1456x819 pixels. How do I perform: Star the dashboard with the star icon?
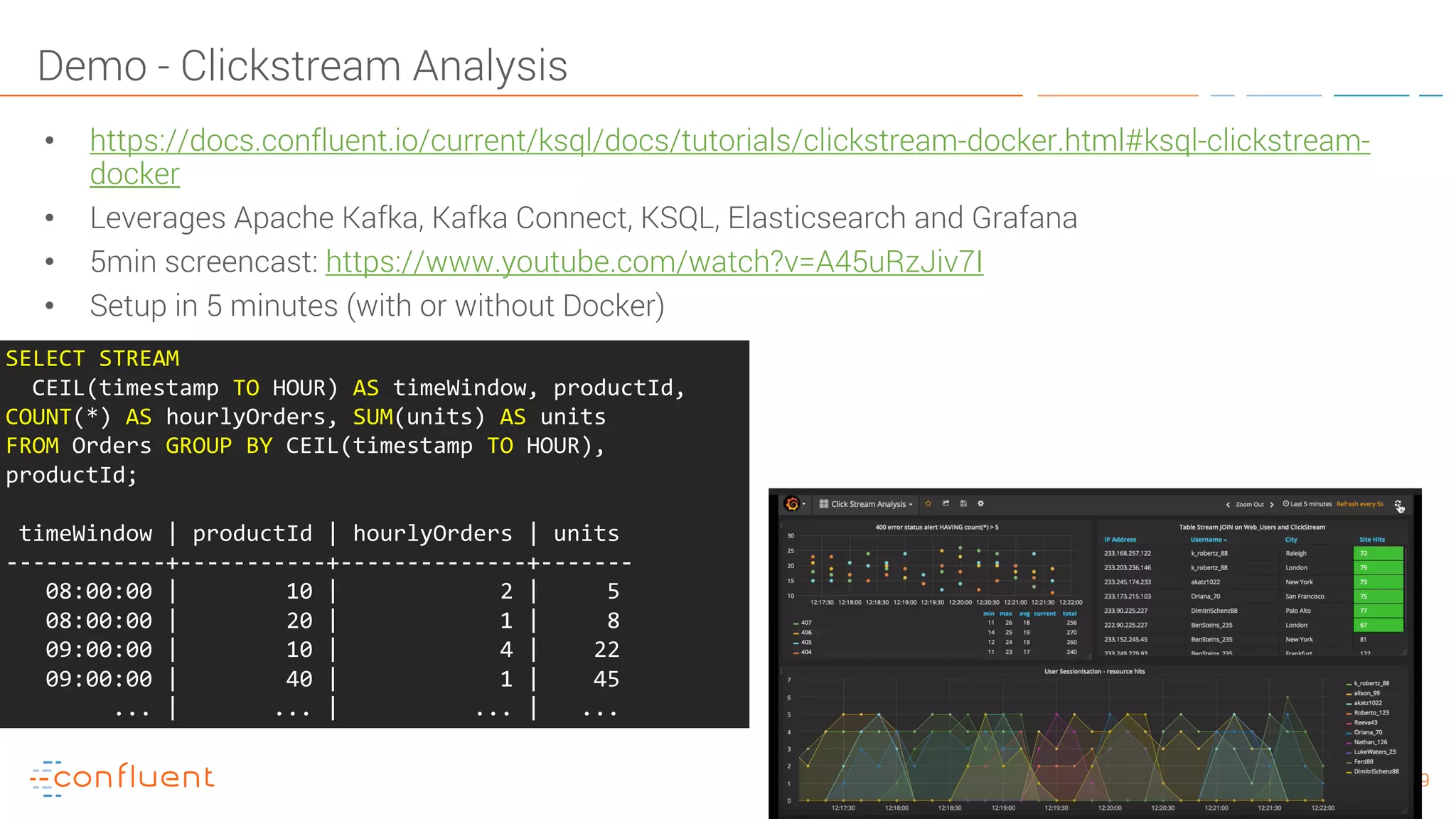click(928, 503)
